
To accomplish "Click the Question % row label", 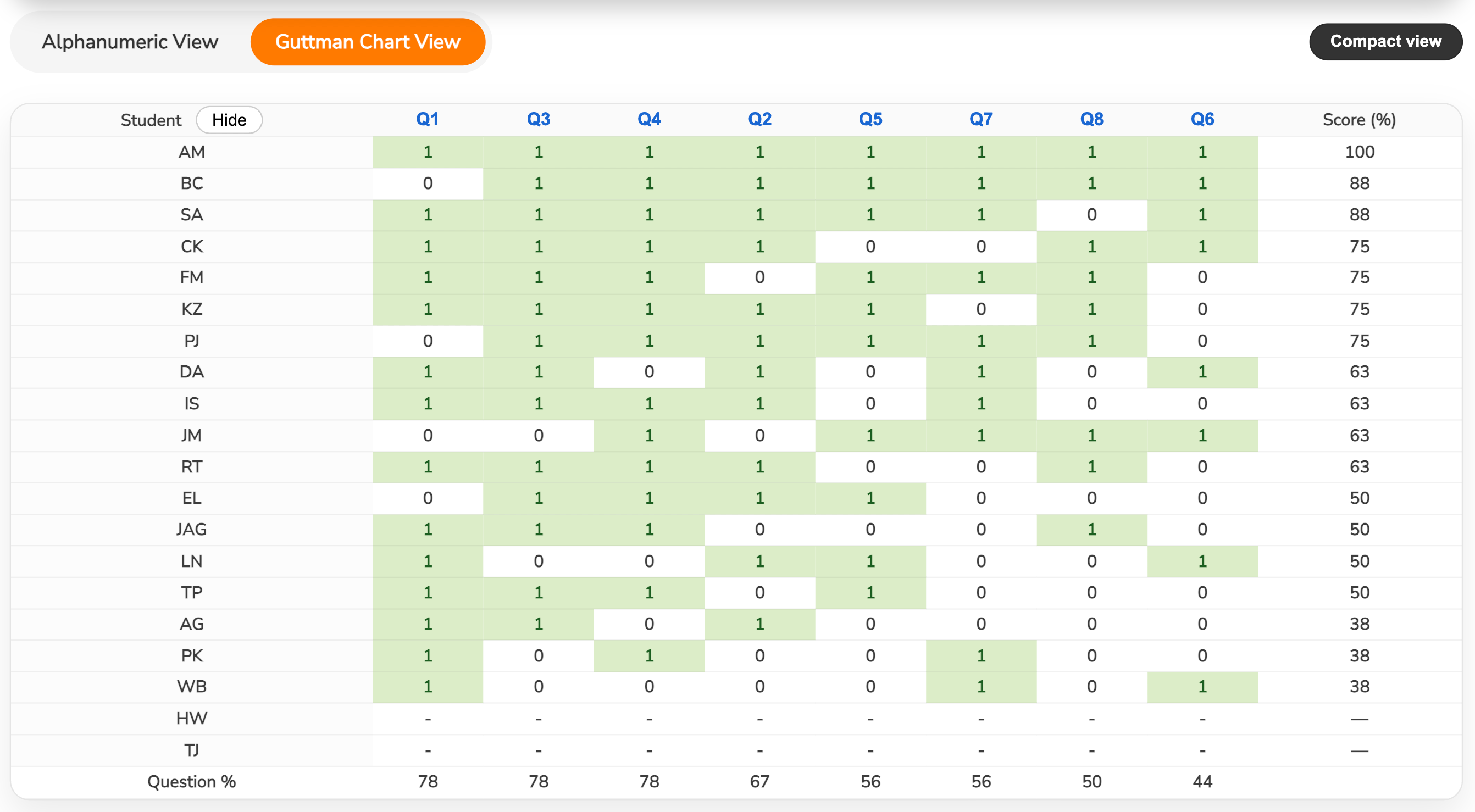I will (191, 781).
